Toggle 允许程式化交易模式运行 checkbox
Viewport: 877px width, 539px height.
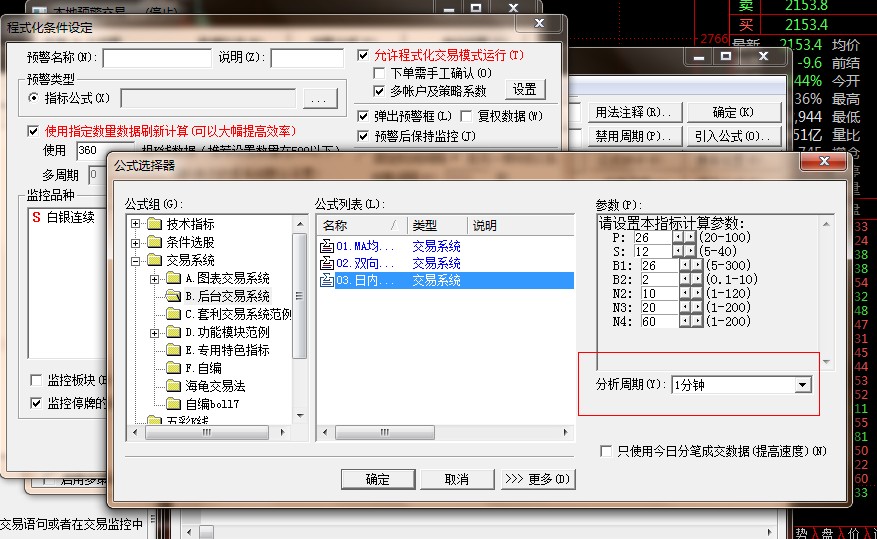363,55
